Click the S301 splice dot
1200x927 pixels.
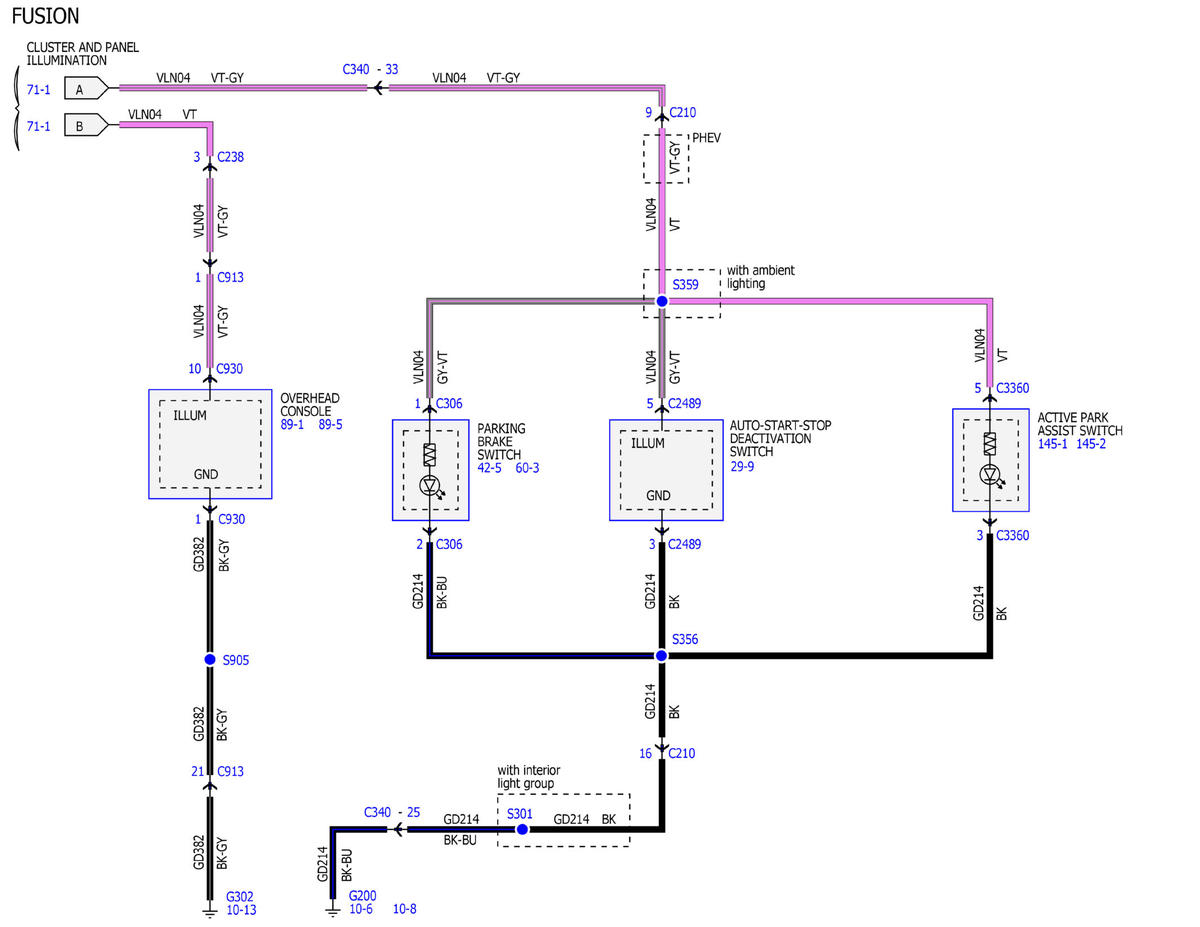(x=522, y=829)
